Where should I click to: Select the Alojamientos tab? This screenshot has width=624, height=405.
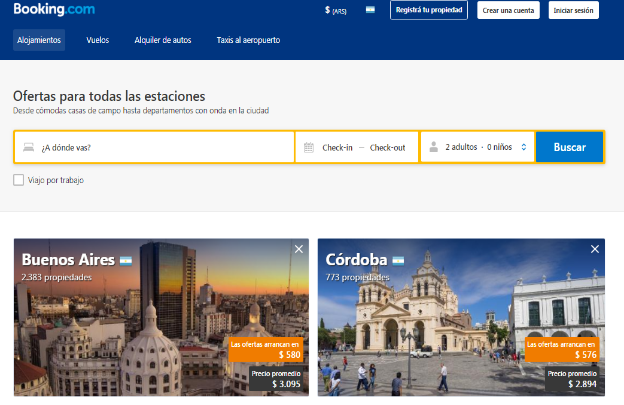pos(39,40)
